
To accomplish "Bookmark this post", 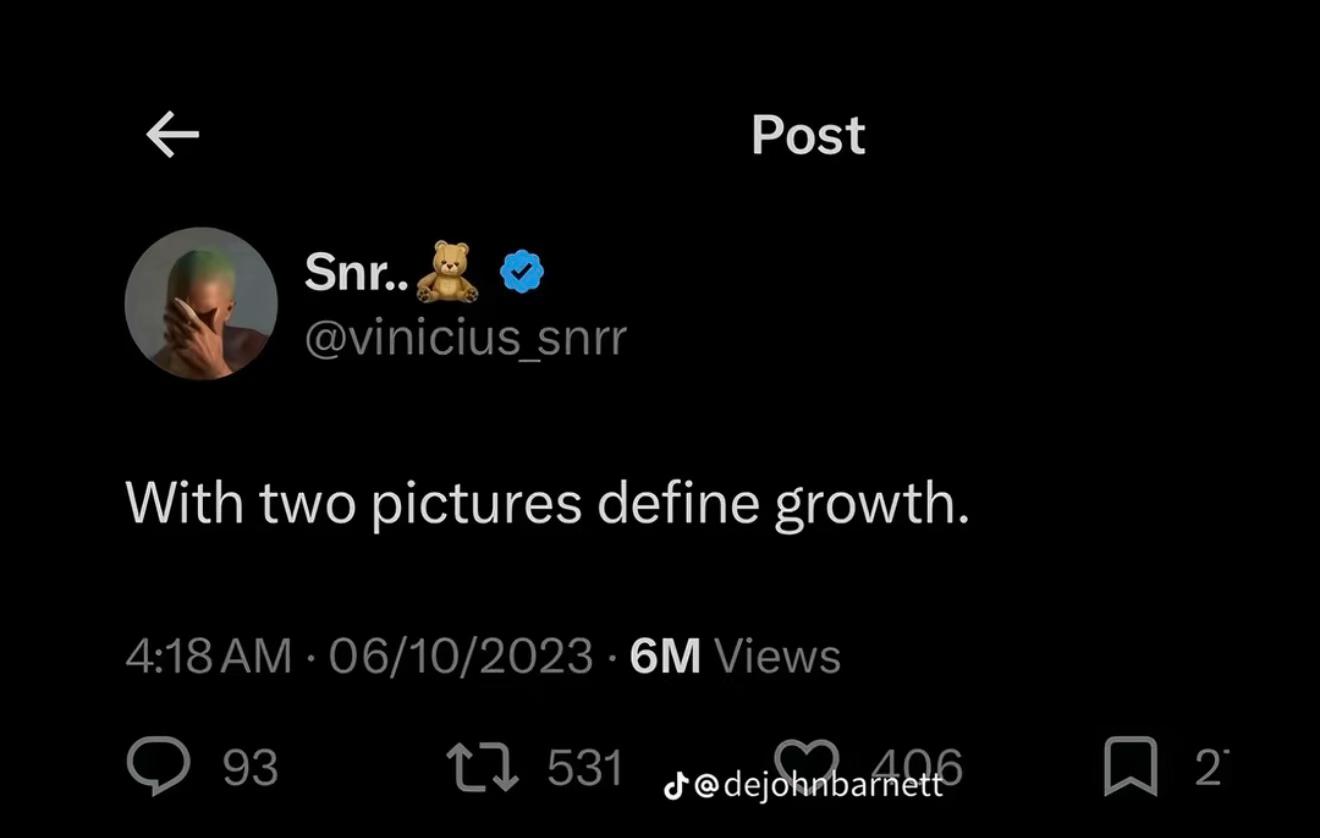I will [1131, 766].
